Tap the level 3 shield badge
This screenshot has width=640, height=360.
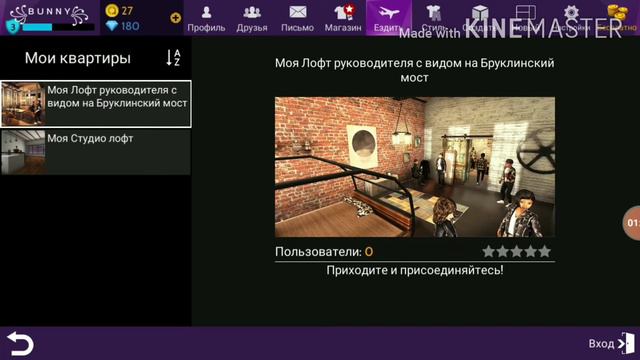[x=13, y=27]
